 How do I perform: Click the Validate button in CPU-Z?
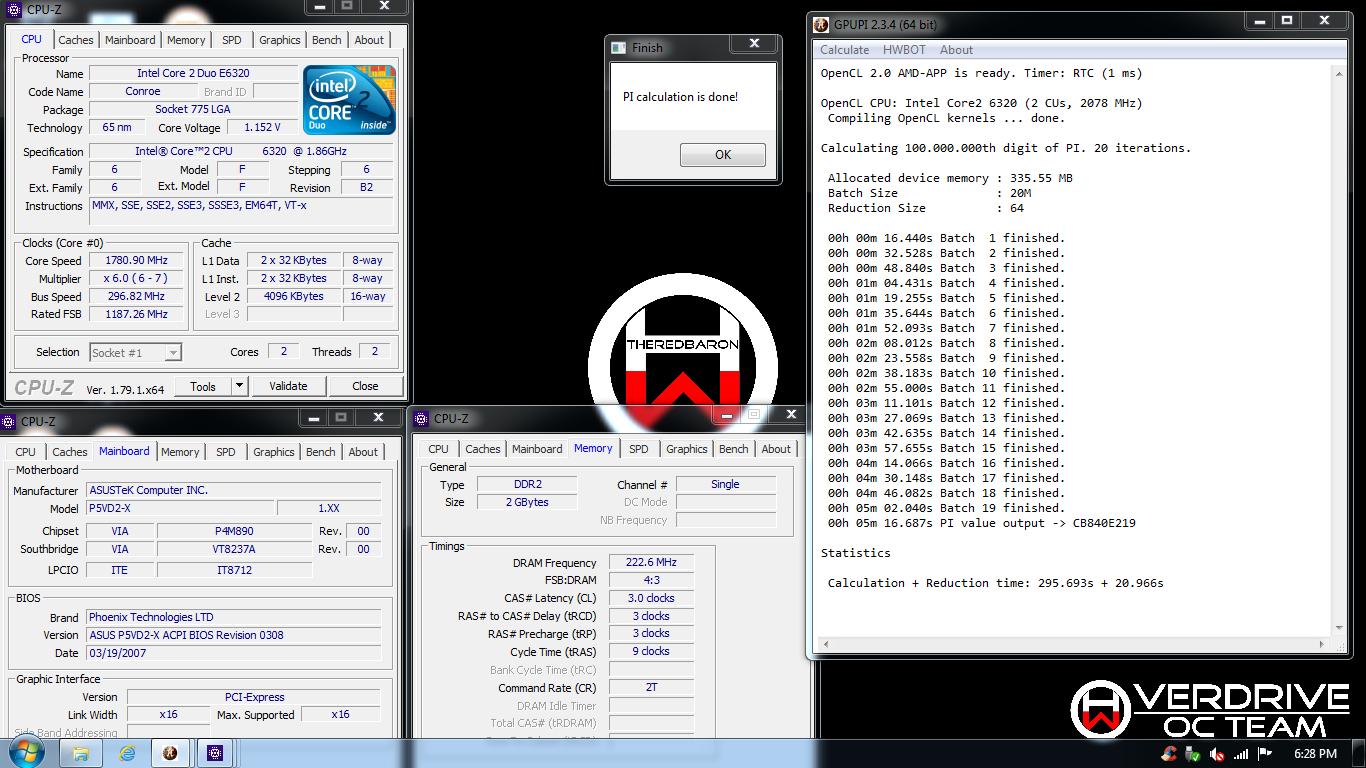tap(288, 386)
